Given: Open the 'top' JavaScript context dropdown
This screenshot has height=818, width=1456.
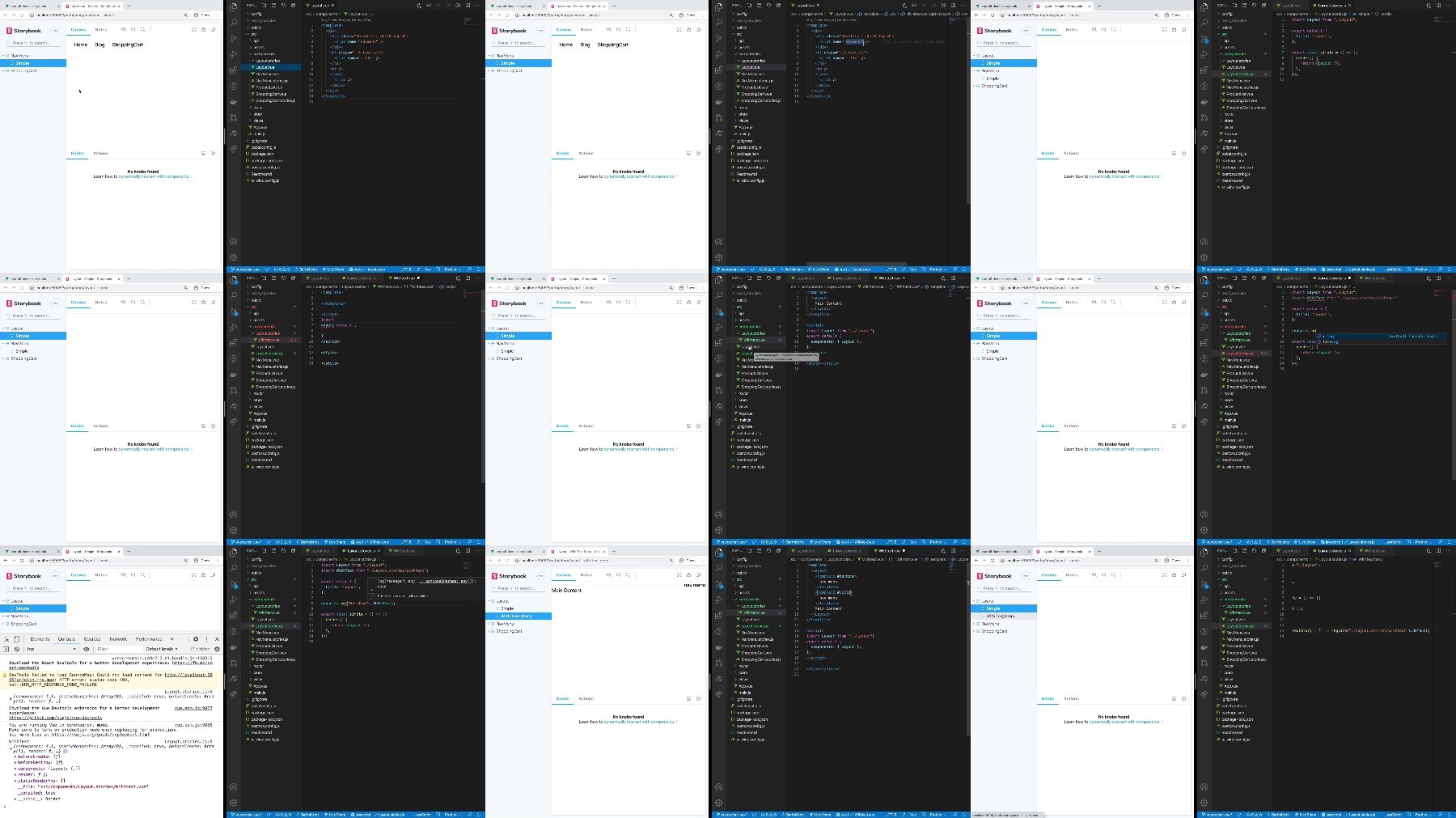Looking at the screenshot, I should coord(51,649).
